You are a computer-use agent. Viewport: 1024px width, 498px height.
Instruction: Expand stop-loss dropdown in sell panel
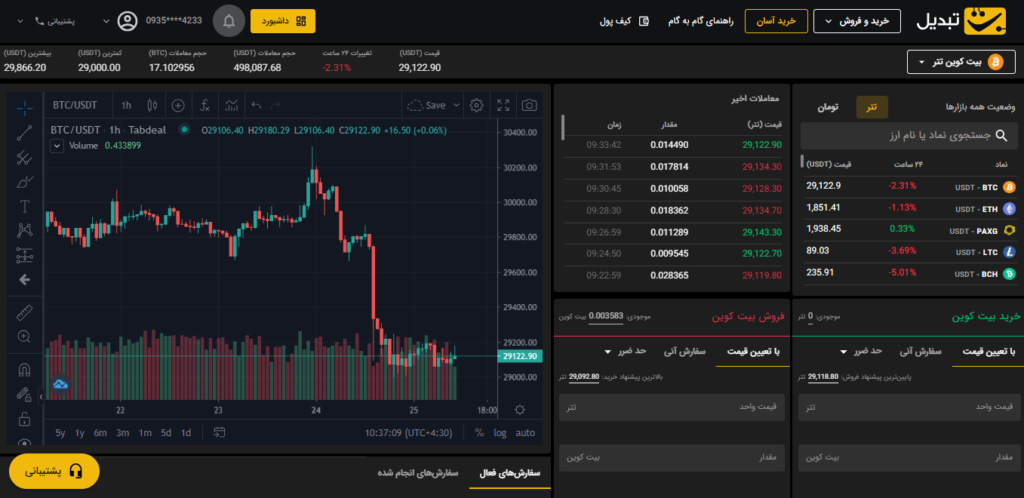625,351
